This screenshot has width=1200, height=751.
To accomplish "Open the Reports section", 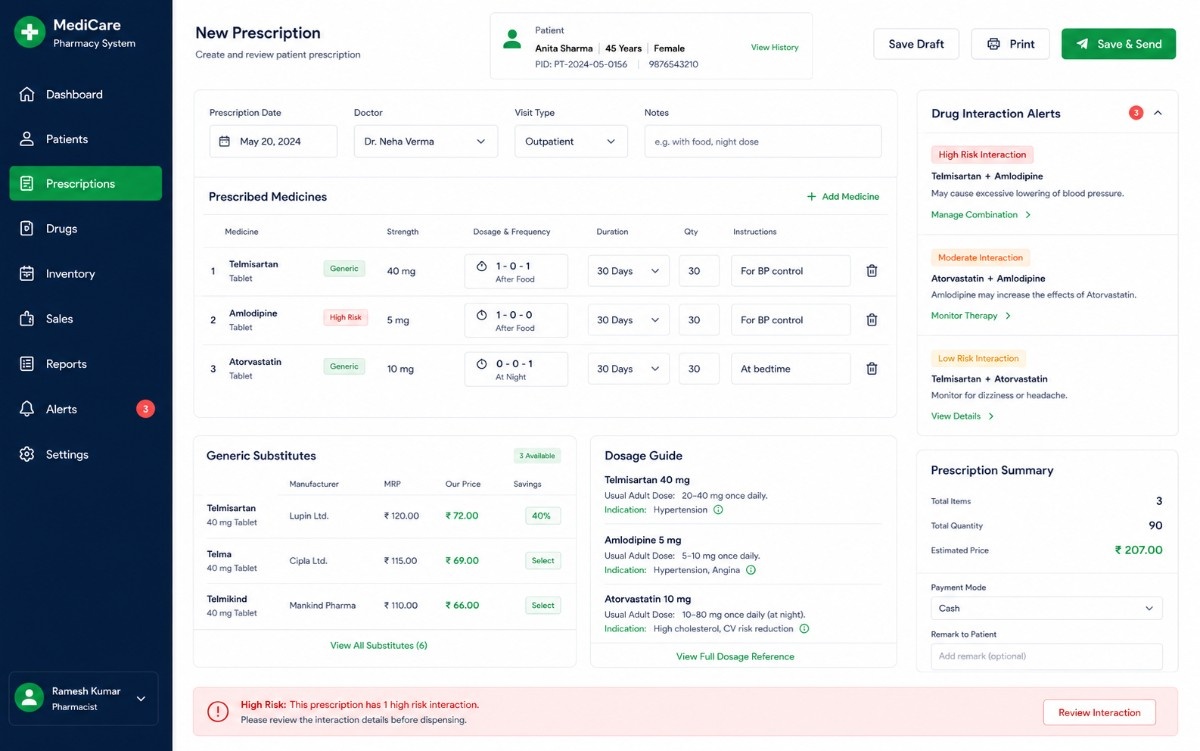I will [86, 364].
